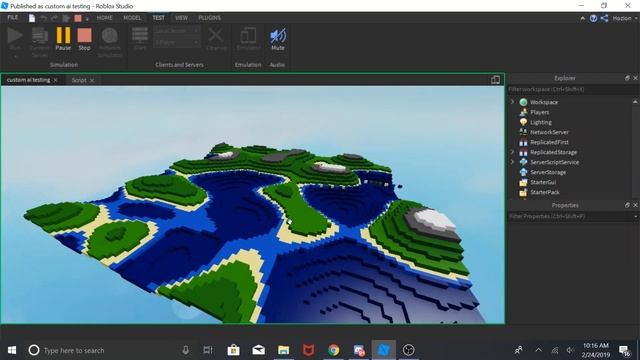This screenshot has width=640, height=360.
Task: Select ReplicatedStorage in Explorer
Action: (553, 152)
